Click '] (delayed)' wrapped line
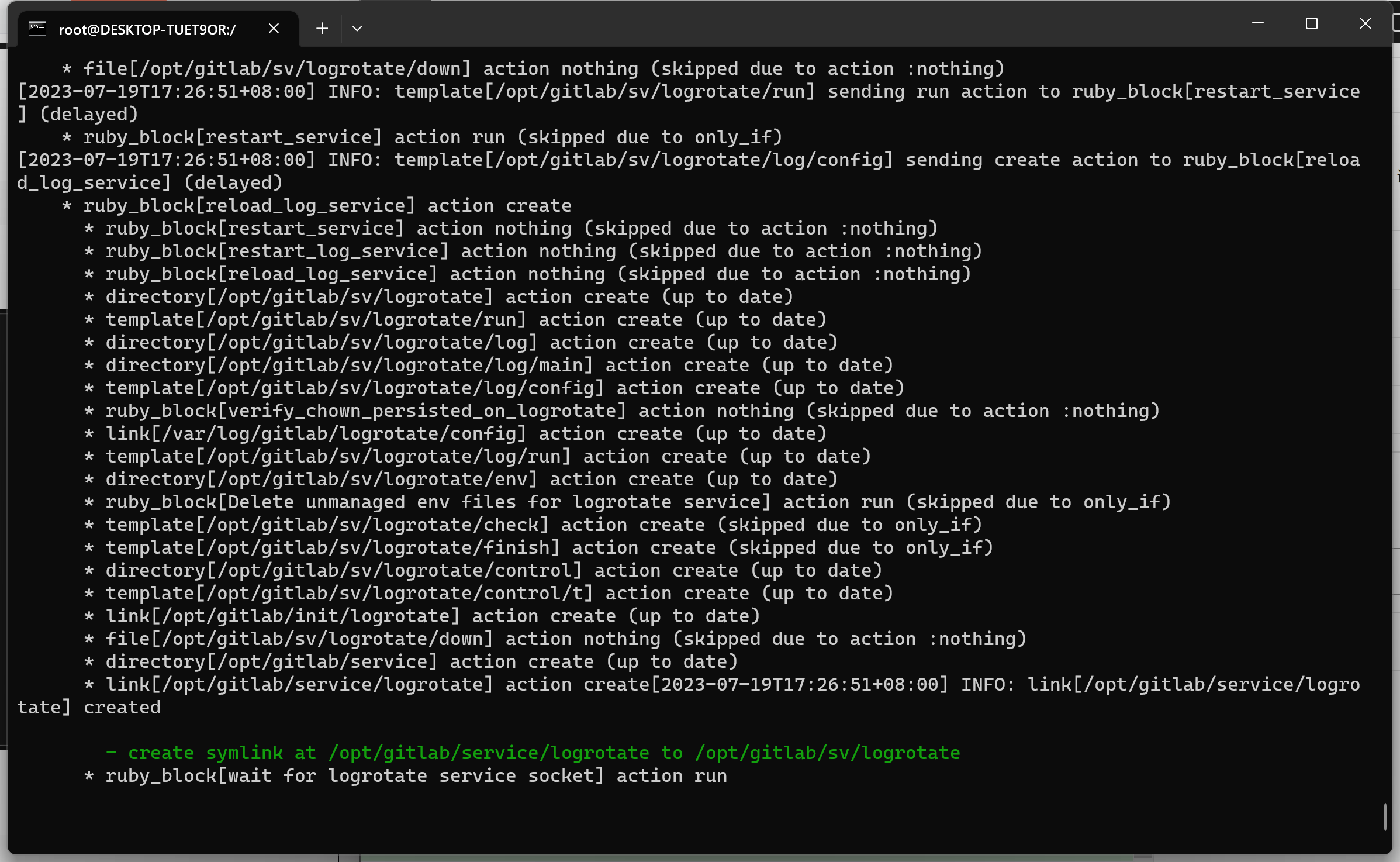This screenshot has width=1400, height=862. (78, 114)
